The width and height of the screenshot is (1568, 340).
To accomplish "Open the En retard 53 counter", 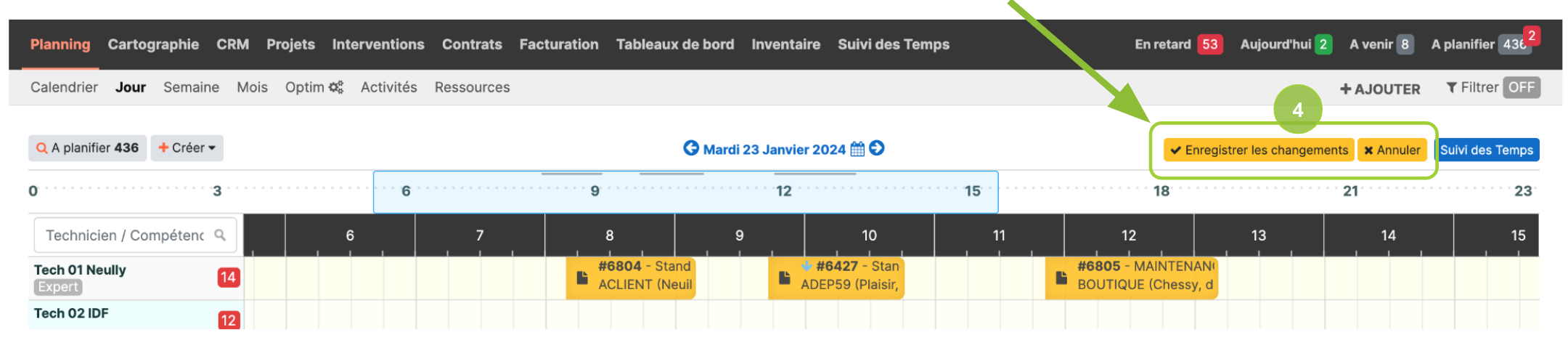I will click(x=1179, y=44).
